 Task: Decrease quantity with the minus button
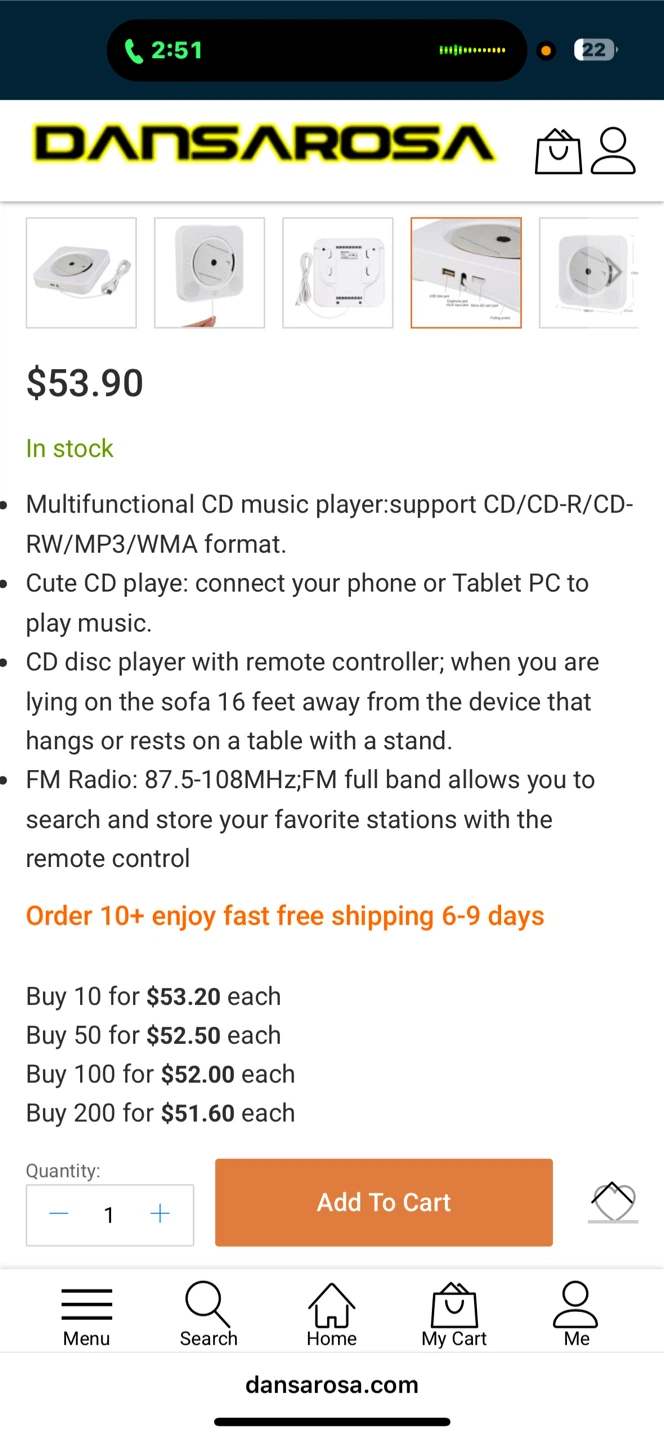coord(59,1214)
